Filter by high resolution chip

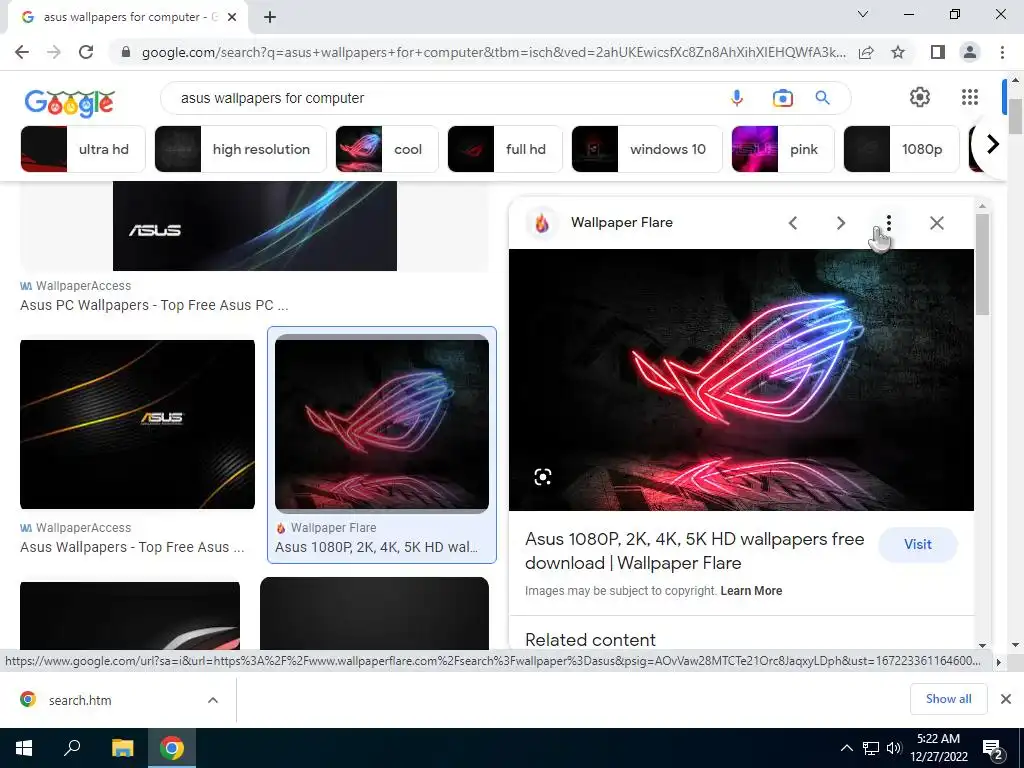240,149
